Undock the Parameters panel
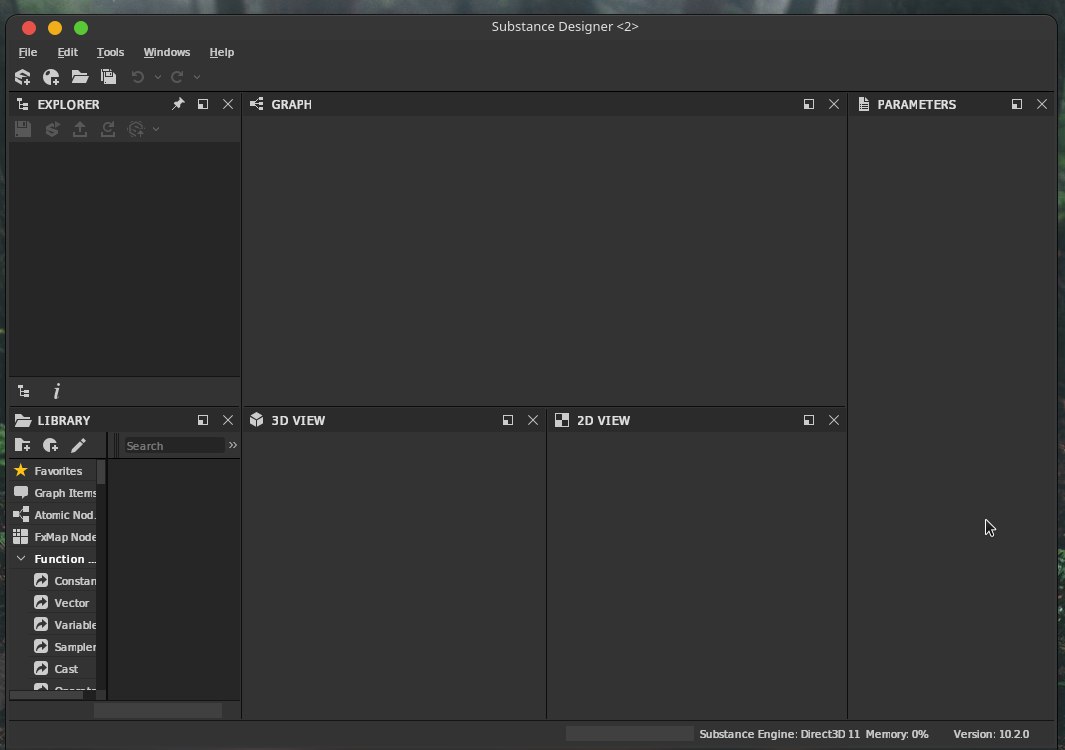The image size is (1065, 750). pos(1016,104)
